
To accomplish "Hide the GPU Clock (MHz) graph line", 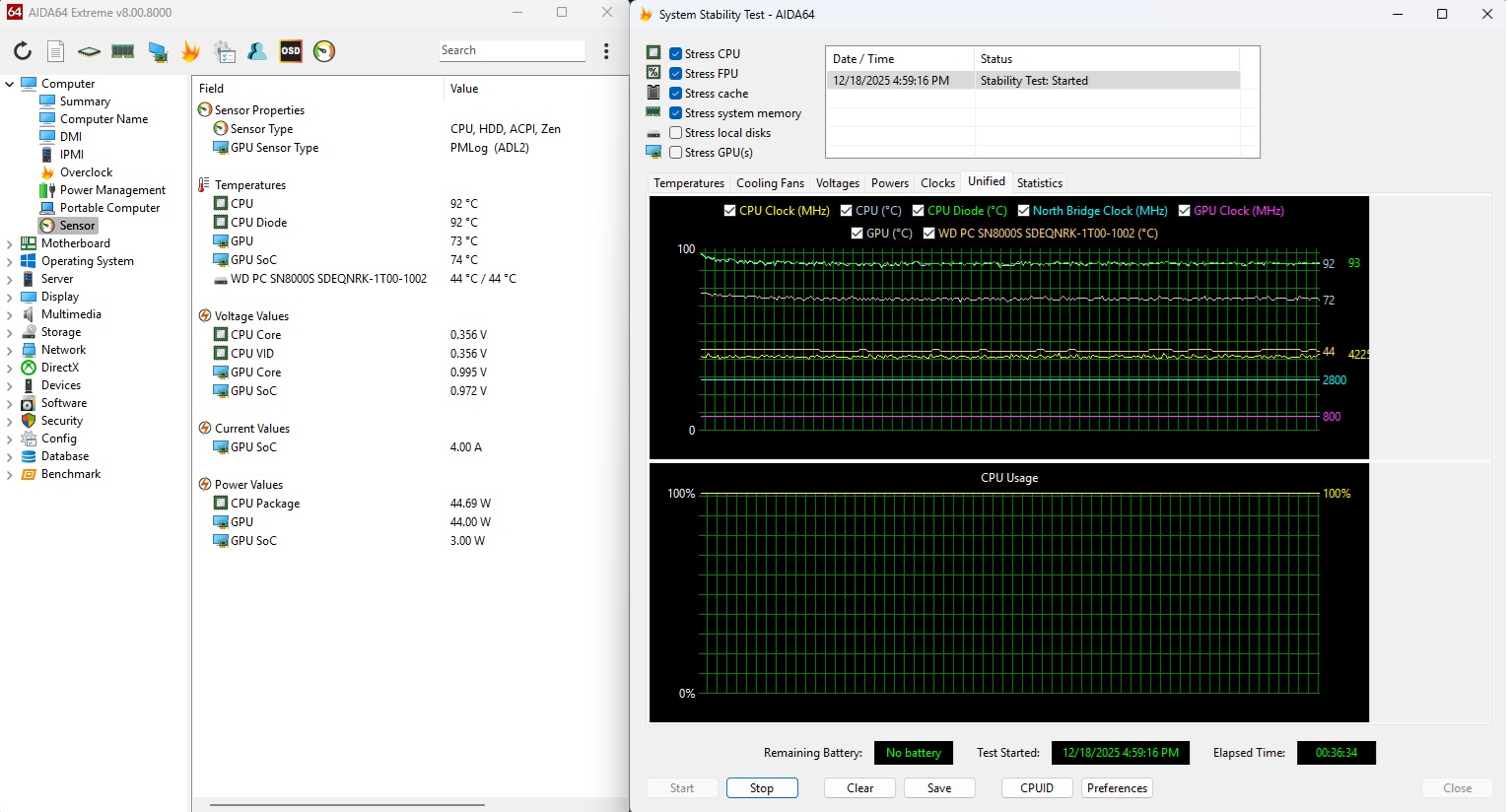I will [1185, 211].
